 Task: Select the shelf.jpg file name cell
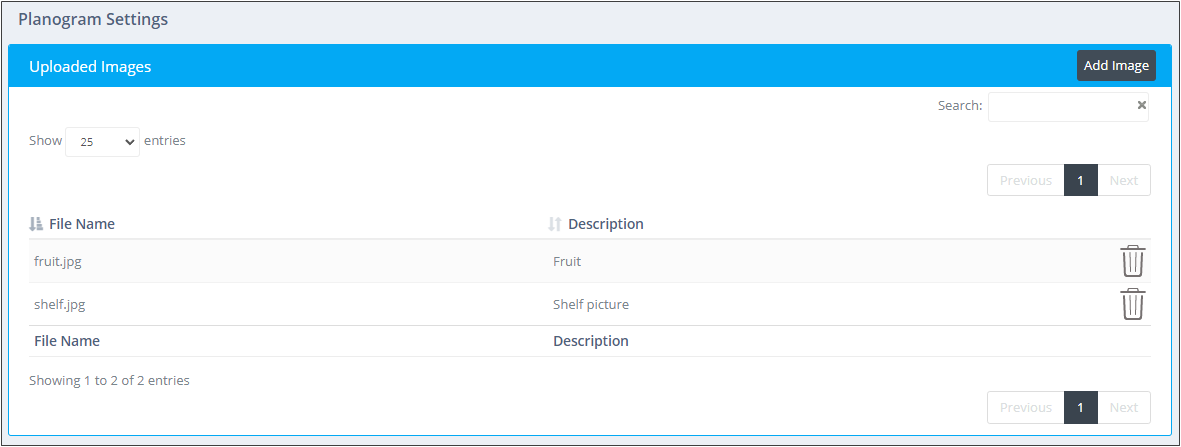(x=288, y=305)
